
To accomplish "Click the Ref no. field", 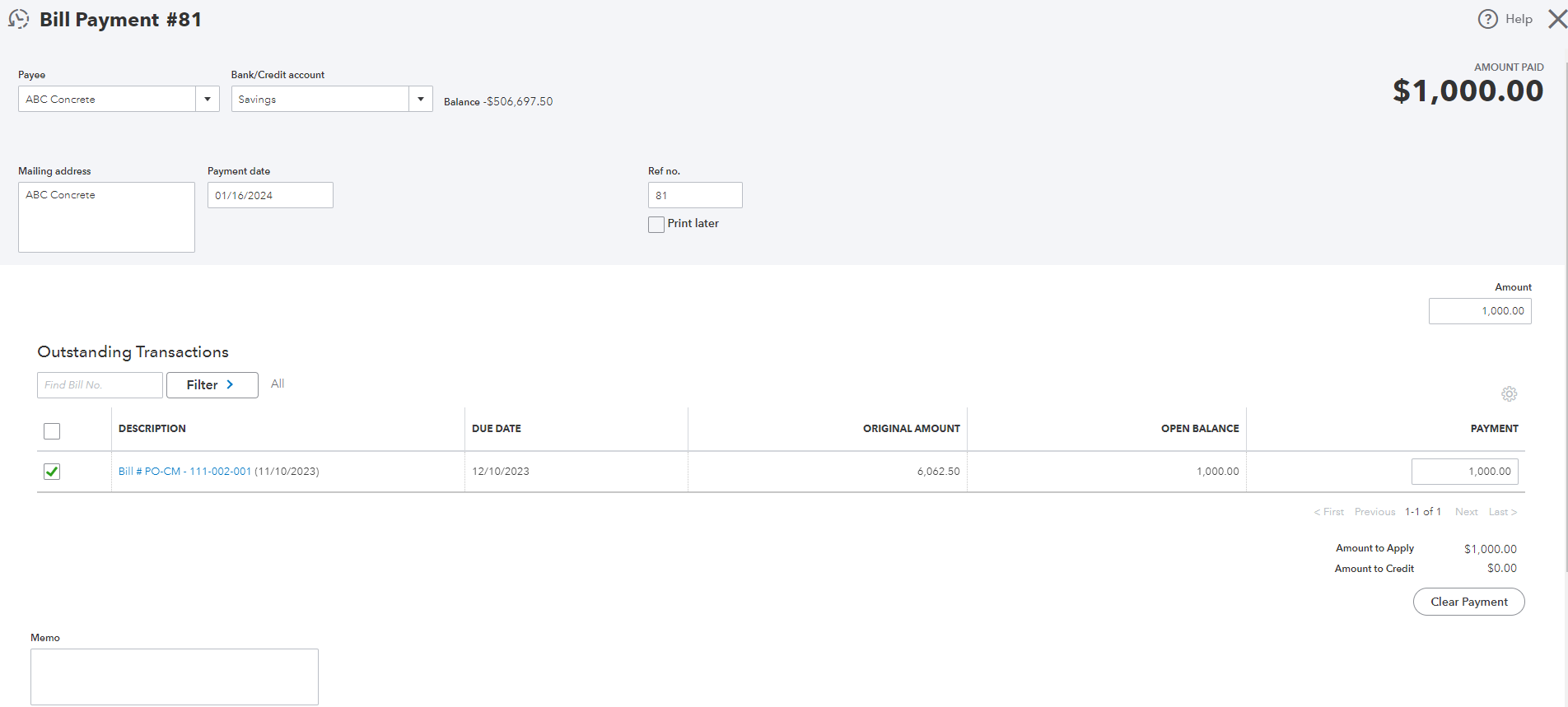I will pyautogui.click(x=695, y=195).
